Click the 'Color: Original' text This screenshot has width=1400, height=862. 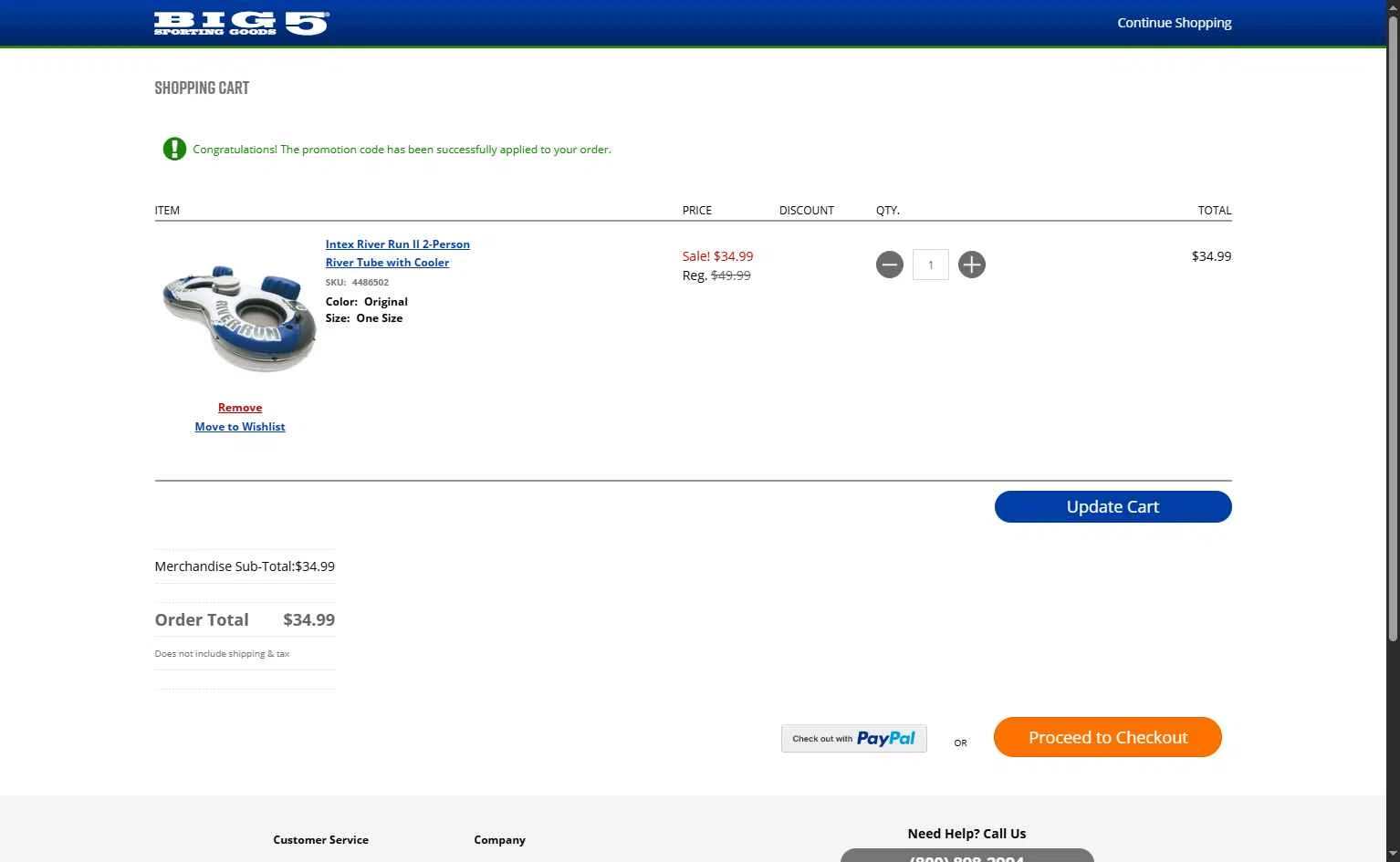coord(367,302)
